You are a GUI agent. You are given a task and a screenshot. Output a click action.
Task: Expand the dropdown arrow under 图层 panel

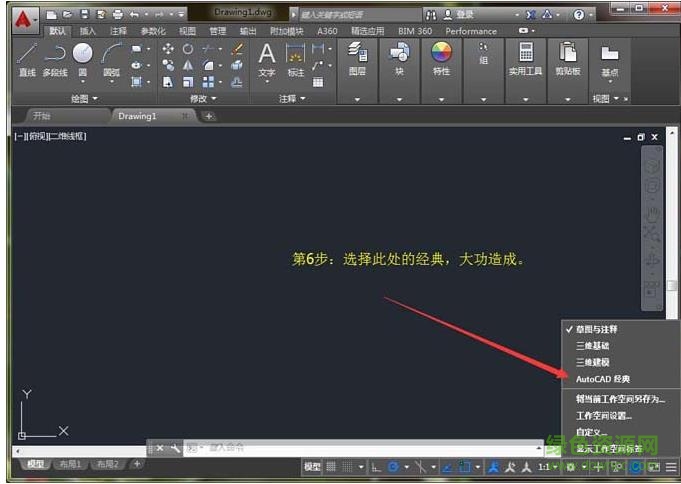click(x=357, y=99)
